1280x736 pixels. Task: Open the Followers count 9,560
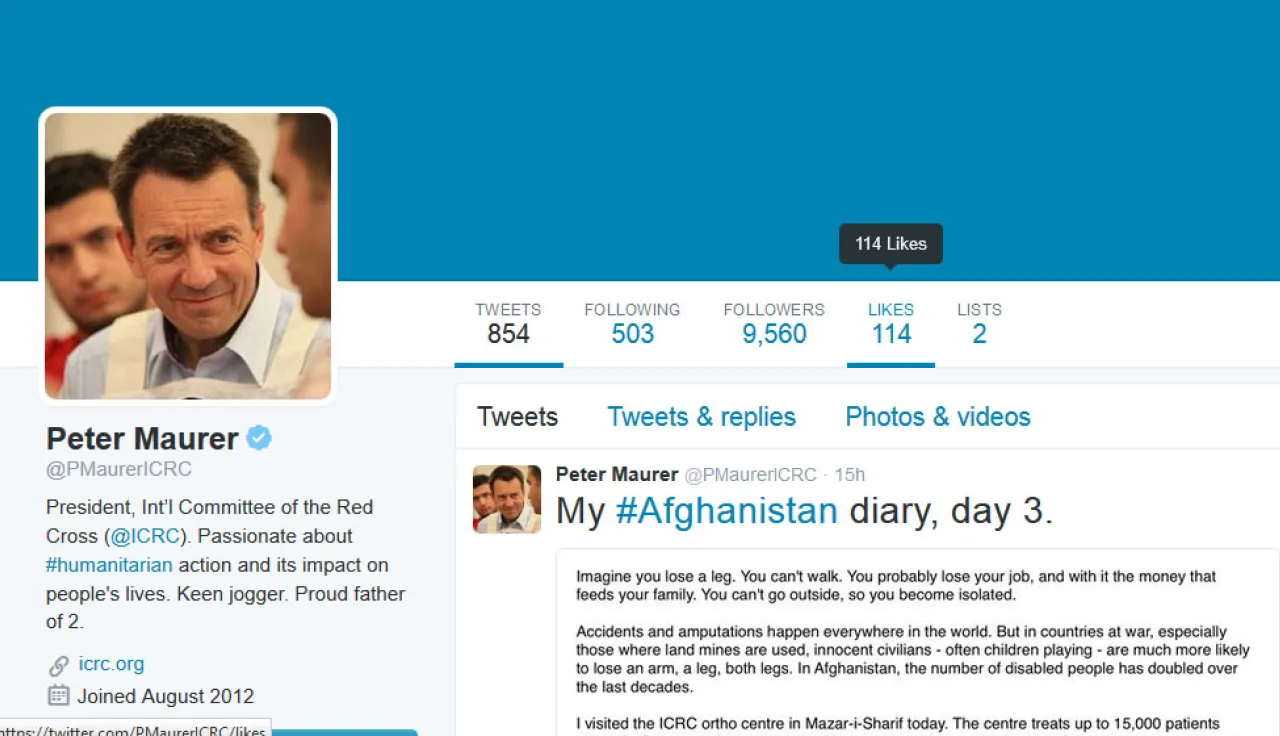[774, 323]
